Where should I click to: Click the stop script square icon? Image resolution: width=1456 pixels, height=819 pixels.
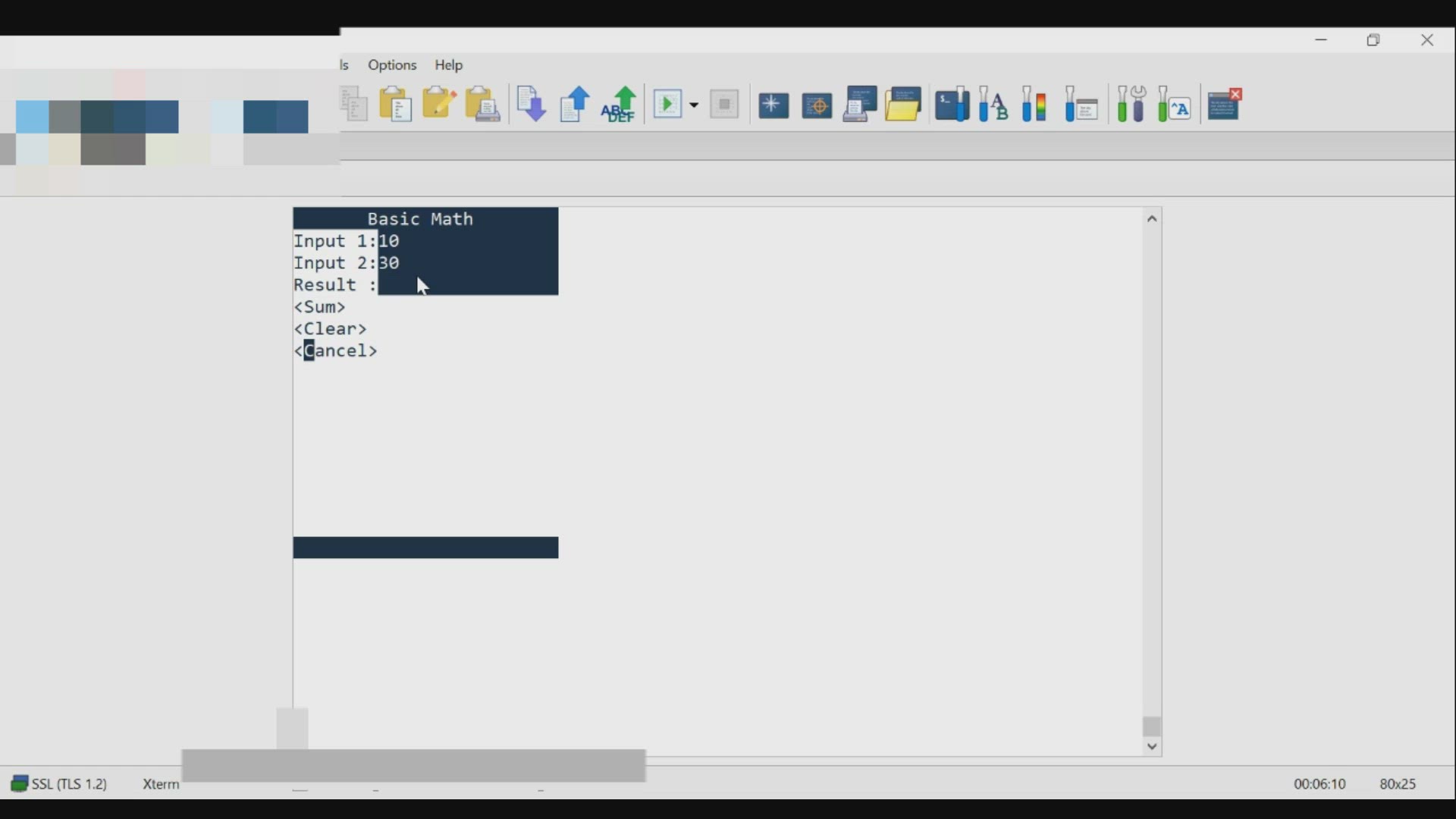pos(724,105)
